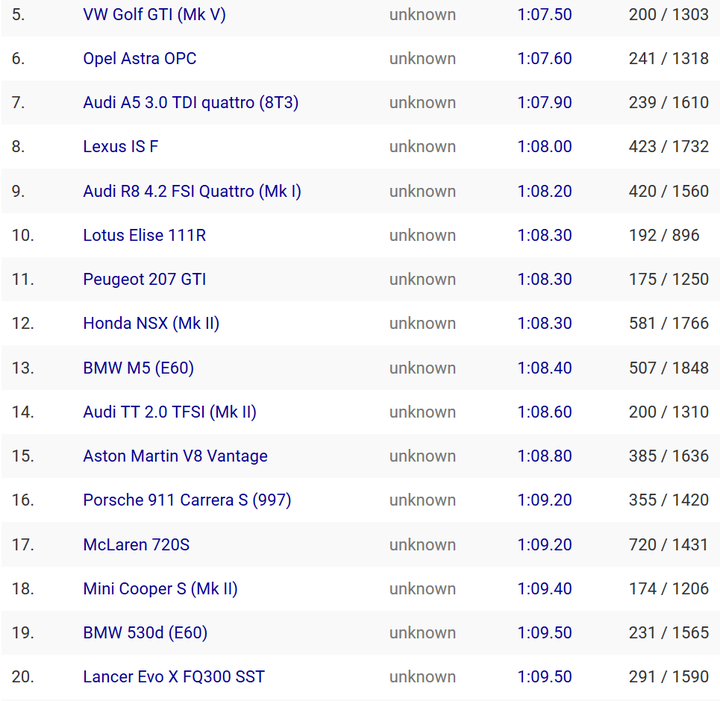
Task: Click Opel Astra OPC lap time 1:07.60
Action: tap(545, 59)
